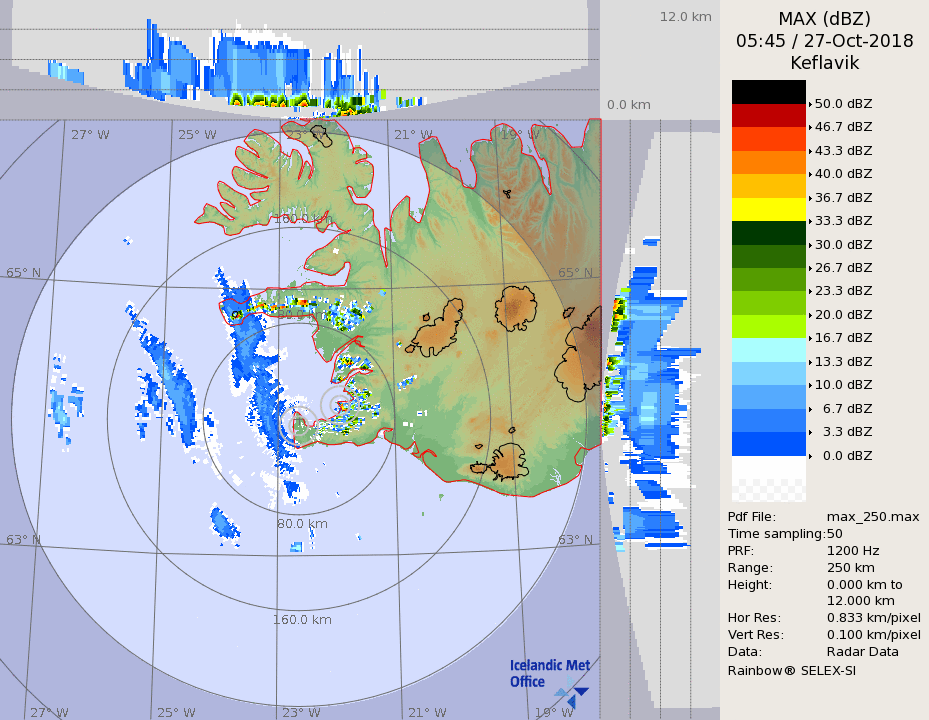Screen dimensions: 929x720
Task: Select the black 50.0 dBZ color swatch
Action: coord(768,92)
